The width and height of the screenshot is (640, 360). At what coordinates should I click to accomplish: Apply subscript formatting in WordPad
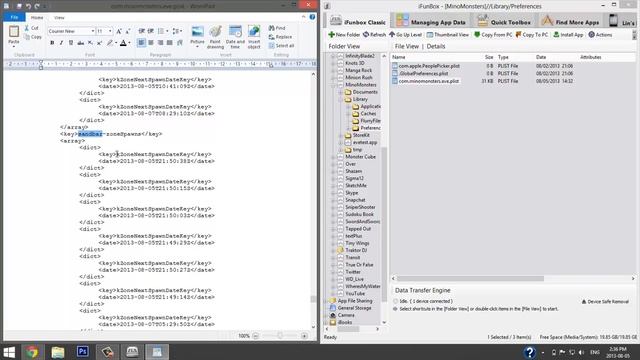click(90, 43)
